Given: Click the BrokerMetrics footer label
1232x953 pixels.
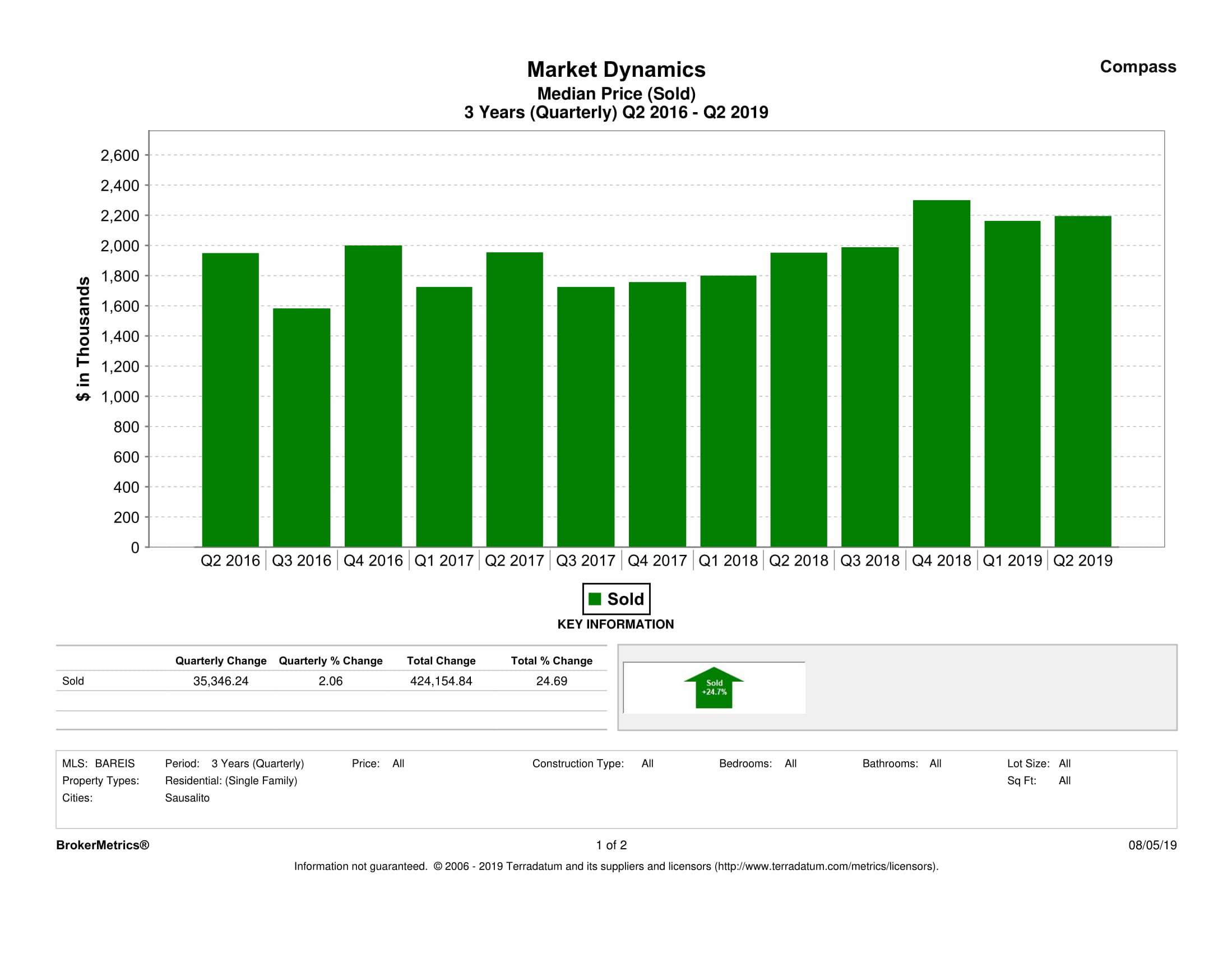Looking at the screenshot, I should click(x=102, y=845).
